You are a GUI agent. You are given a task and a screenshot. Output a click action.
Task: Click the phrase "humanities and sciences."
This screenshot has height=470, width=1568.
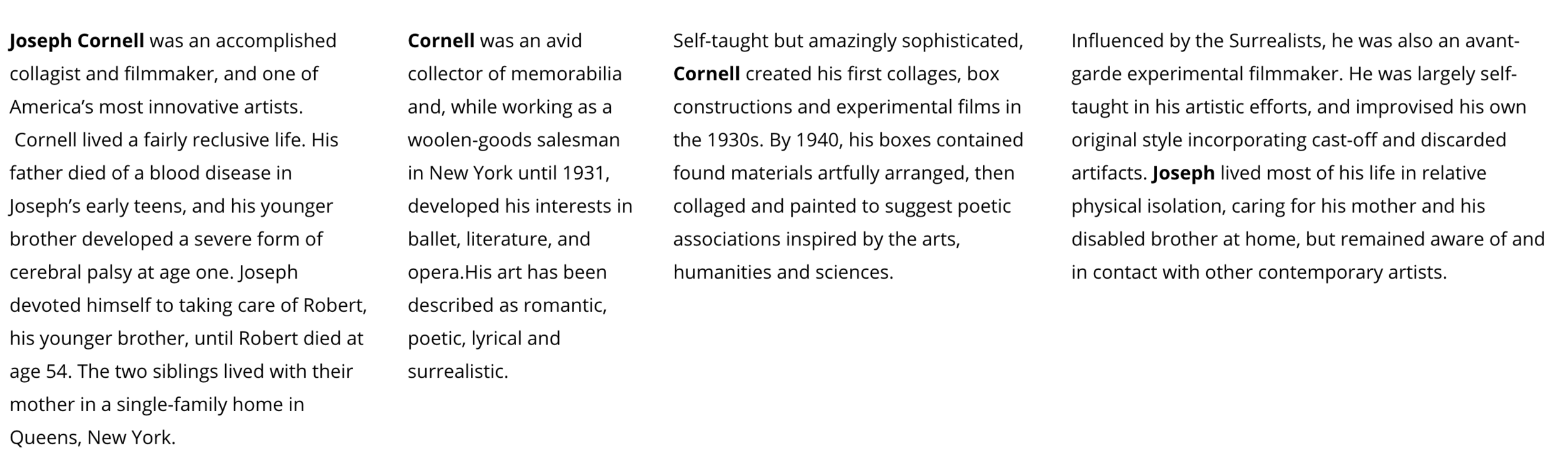[x=783, y=272]
